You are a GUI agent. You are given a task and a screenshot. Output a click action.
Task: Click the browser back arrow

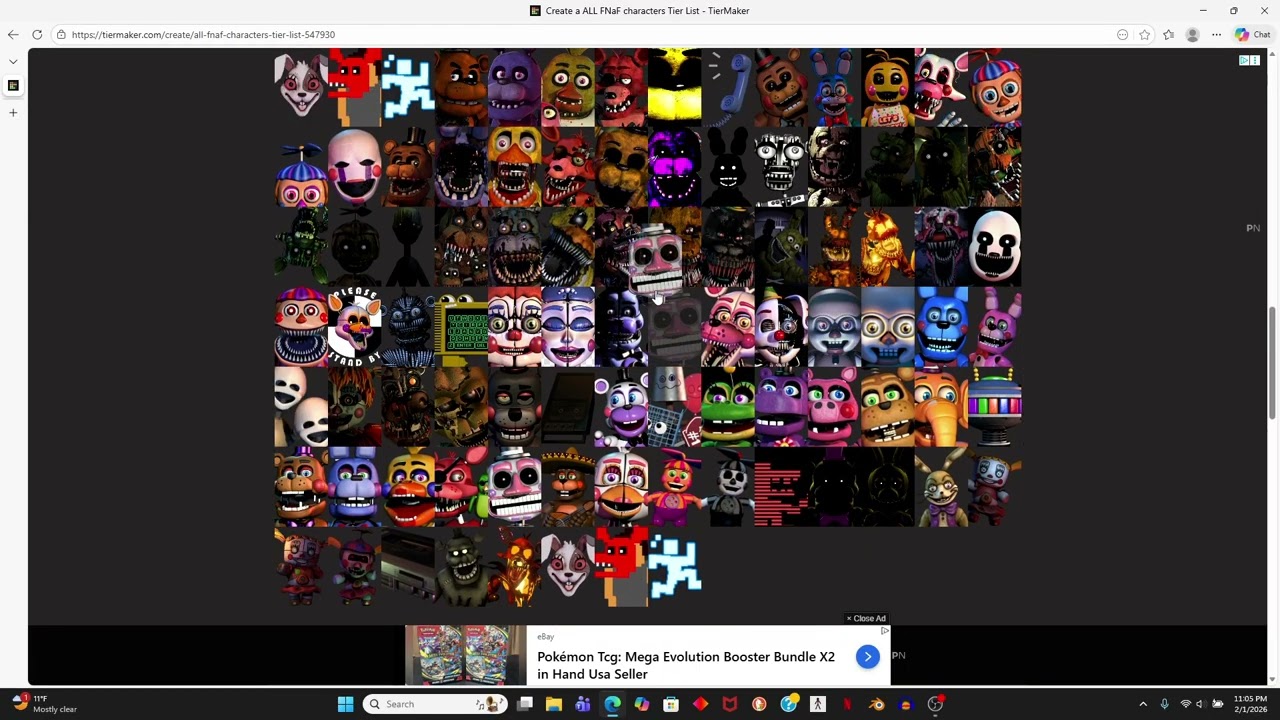[x=13, y=34]
